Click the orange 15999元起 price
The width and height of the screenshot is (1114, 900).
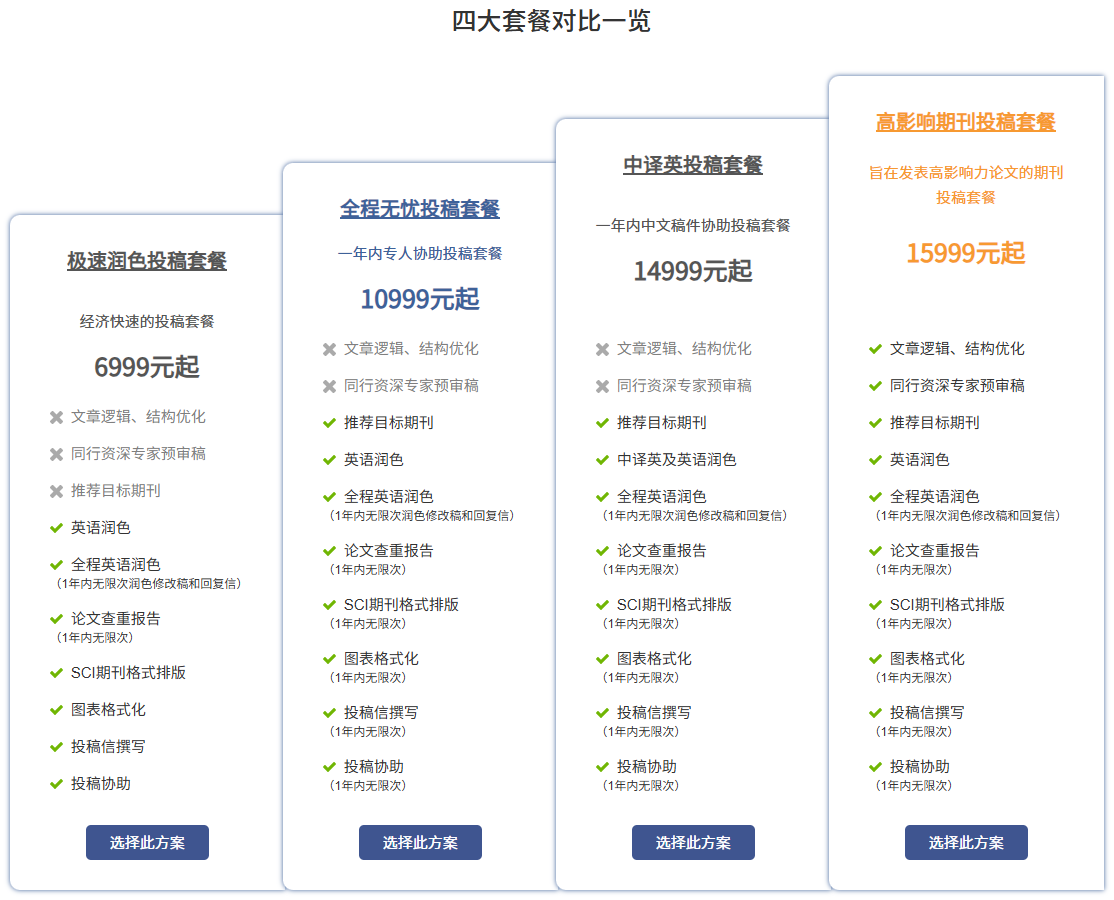point(966,253)
